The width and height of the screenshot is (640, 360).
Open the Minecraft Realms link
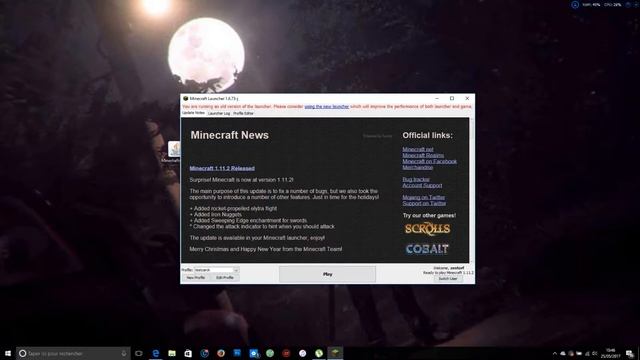[x=423, y=155]
